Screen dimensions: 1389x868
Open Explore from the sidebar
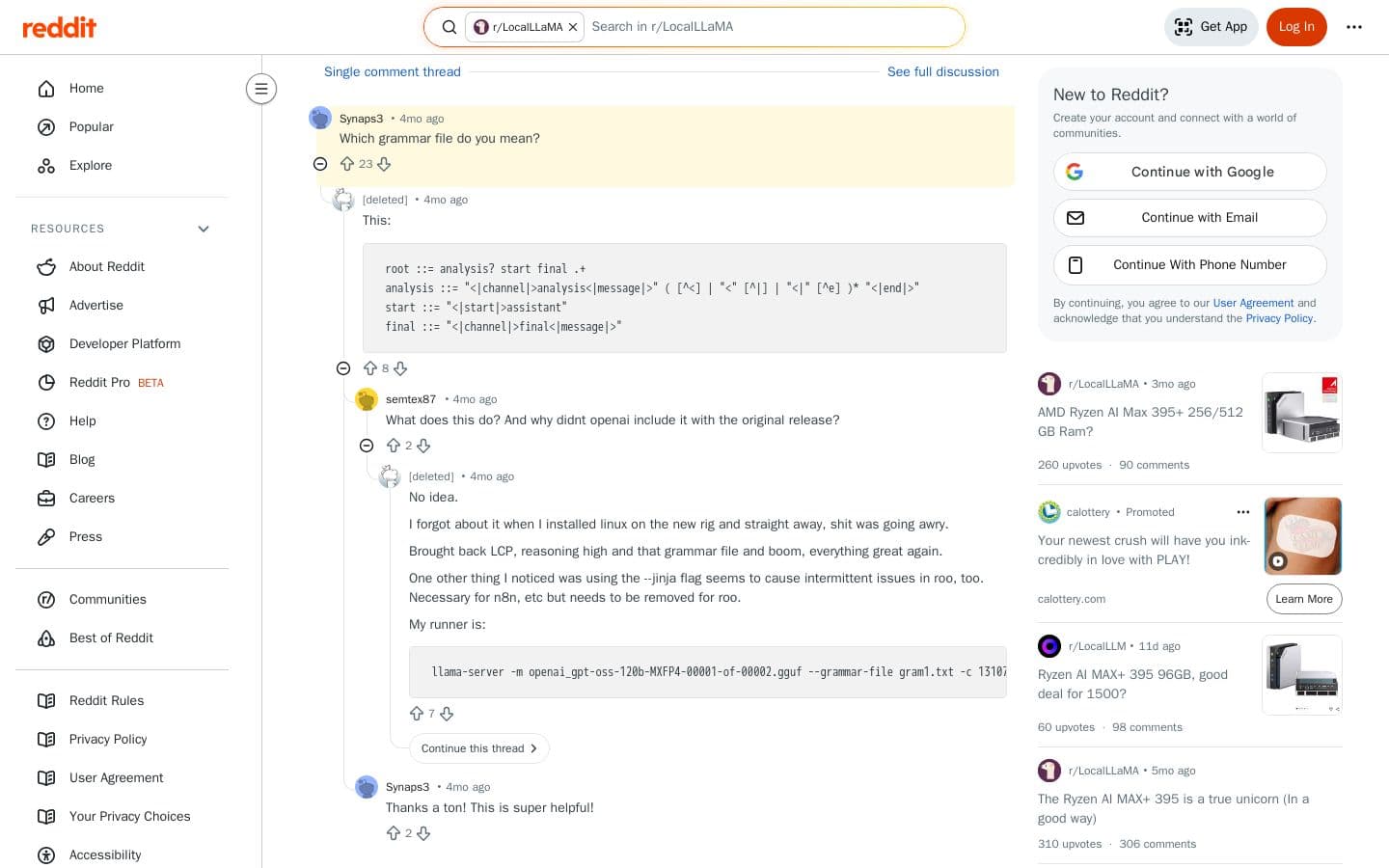coord(90,165)
